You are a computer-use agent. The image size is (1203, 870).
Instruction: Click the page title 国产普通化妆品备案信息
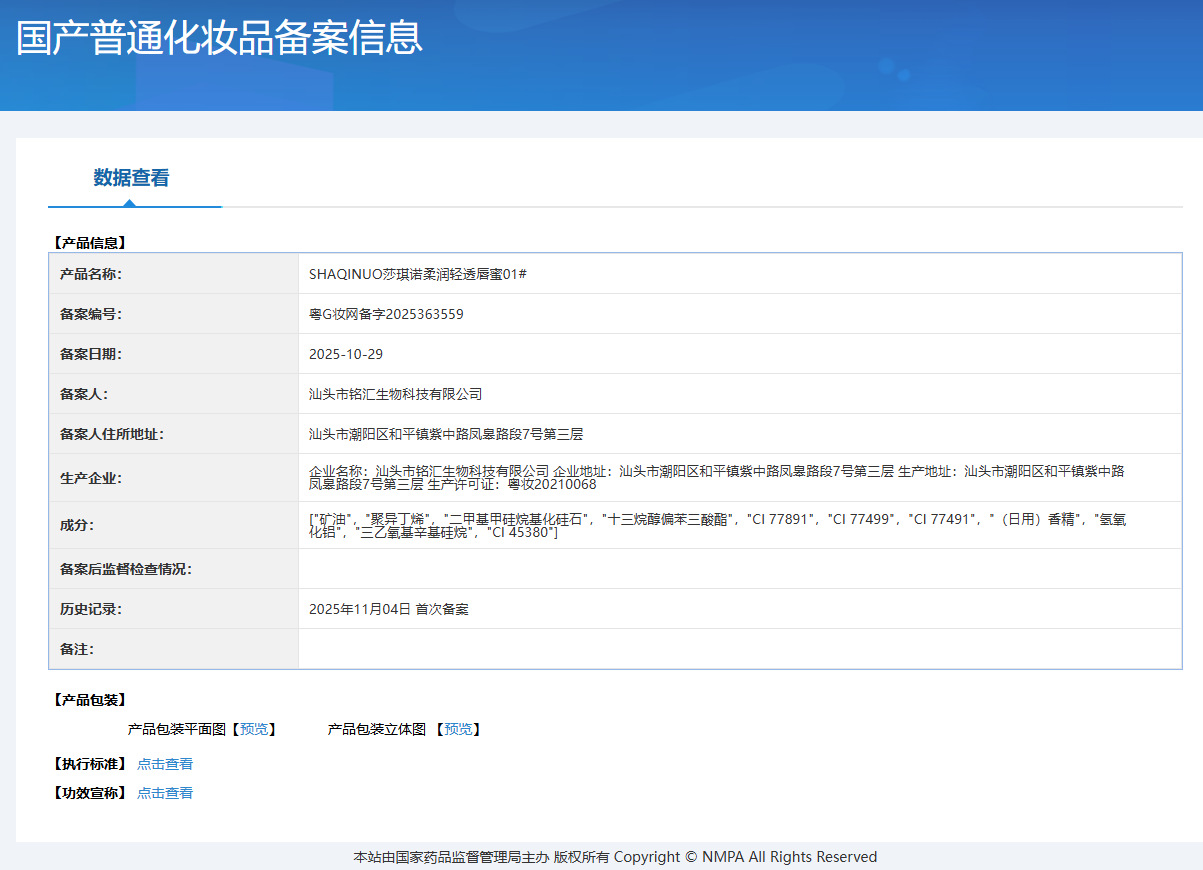tap(220, 37)
